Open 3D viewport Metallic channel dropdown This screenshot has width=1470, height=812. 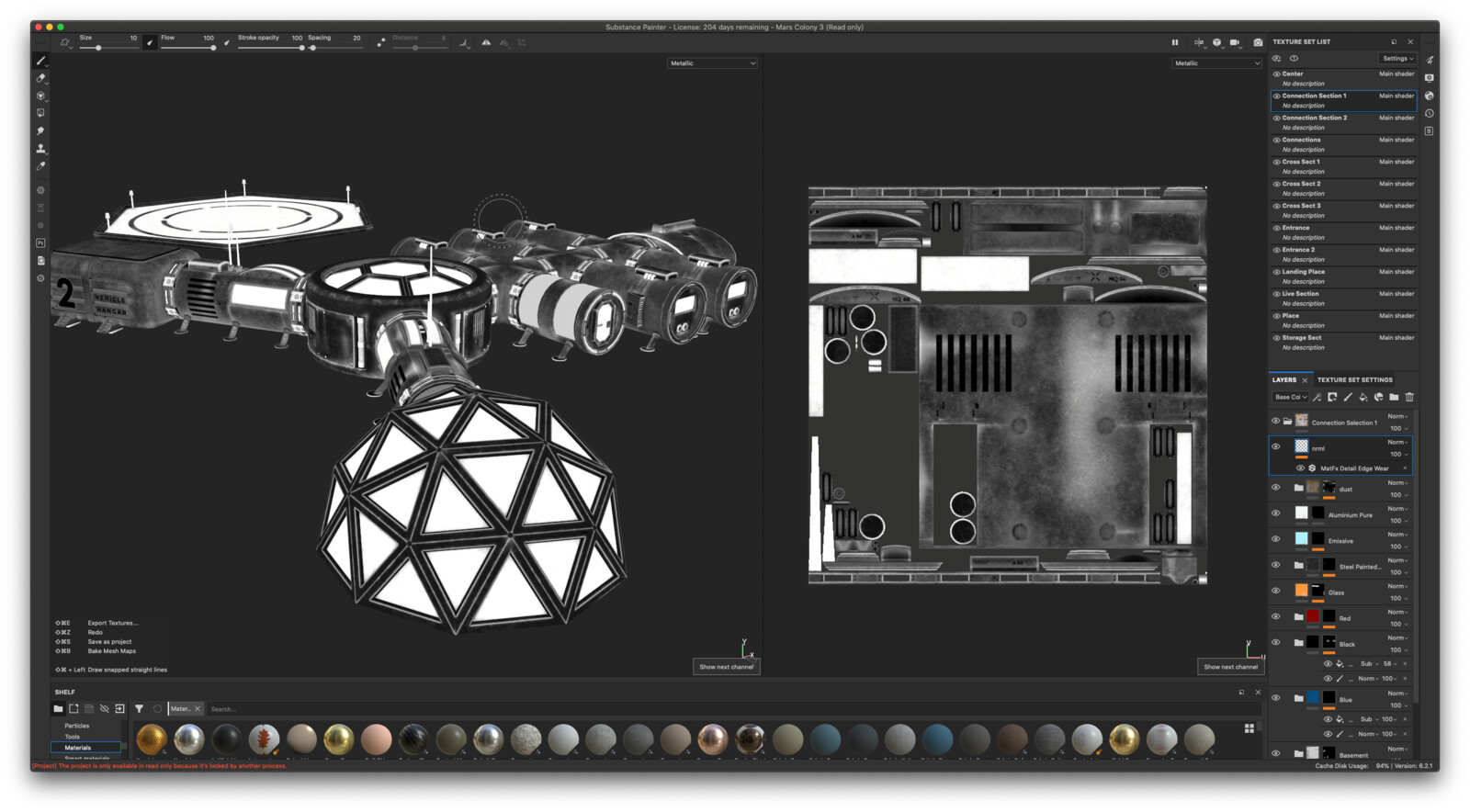pyautogui.click(x=713, y=63)
